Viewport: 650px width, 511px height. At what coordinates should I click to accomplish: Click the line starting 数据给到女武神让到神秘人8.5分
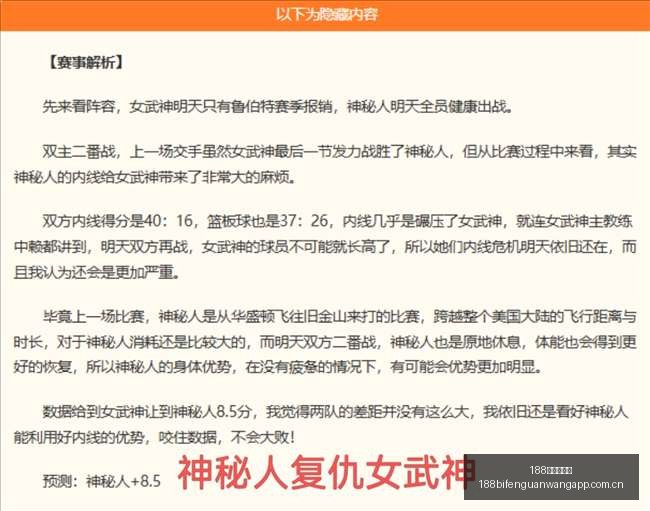pyautogui.click(x=335, y=412)
